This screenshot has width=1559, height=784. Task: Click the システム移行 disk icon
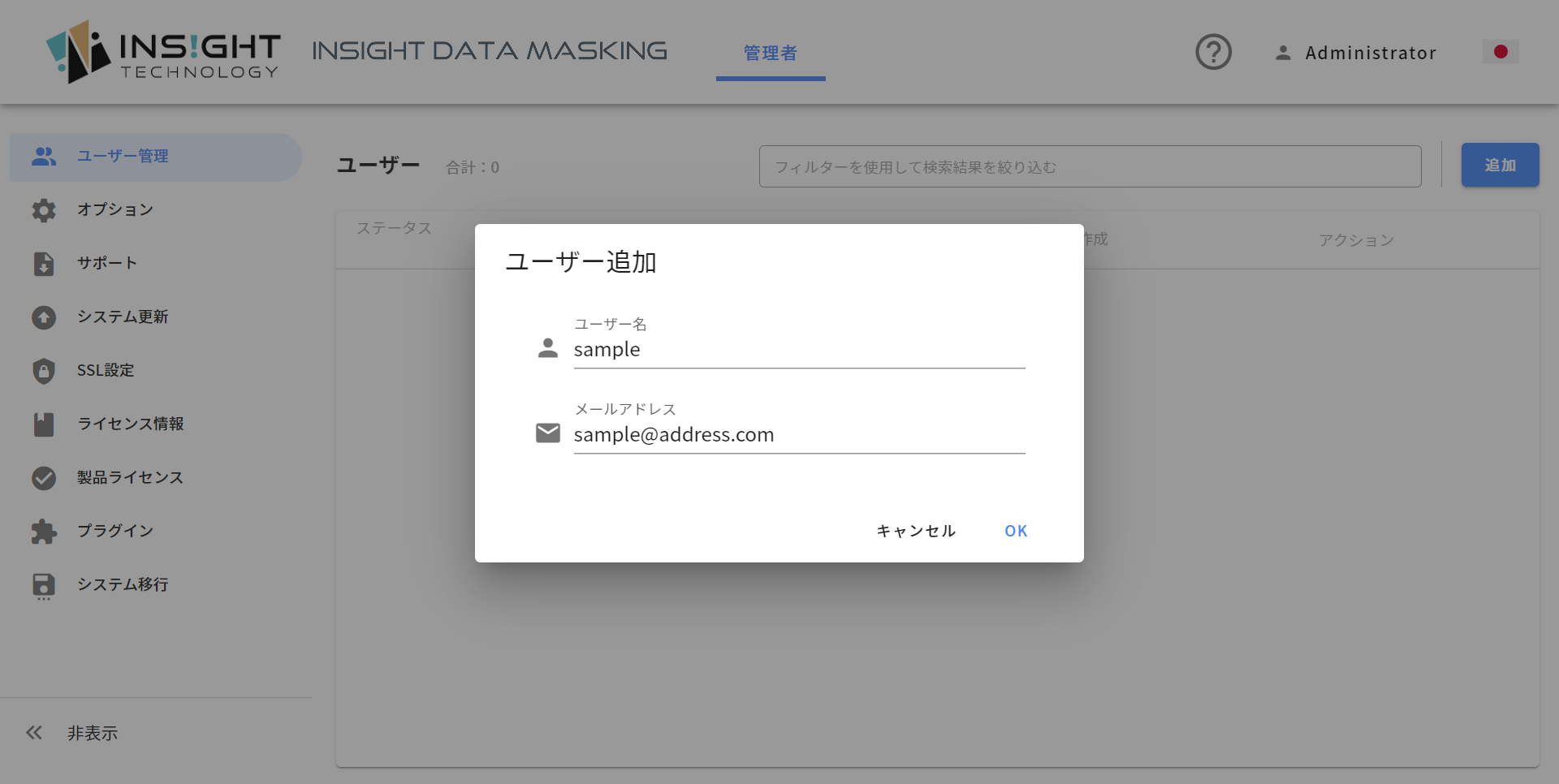[x=44, y=586]
